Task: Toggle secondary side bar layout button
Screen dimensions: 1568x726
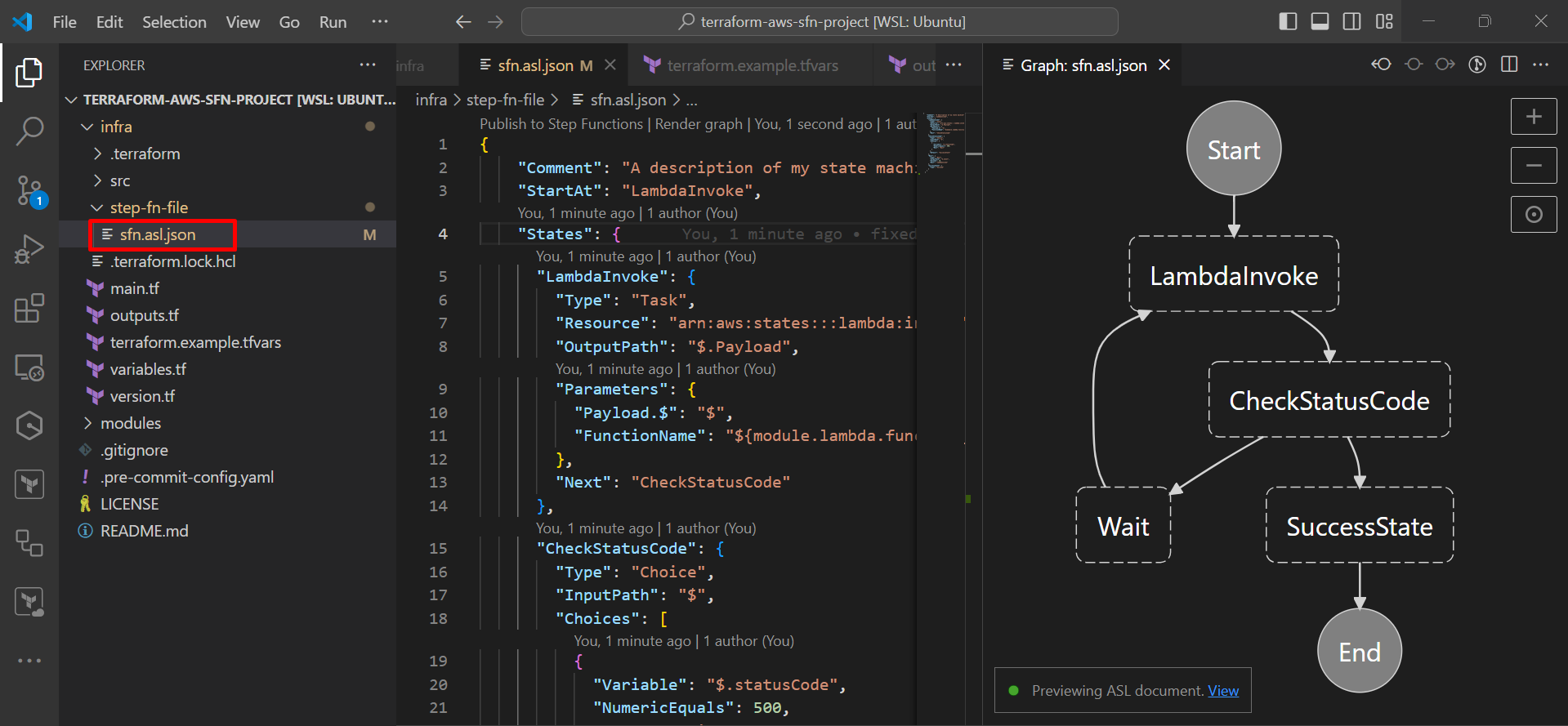Action: [1352, 21]
